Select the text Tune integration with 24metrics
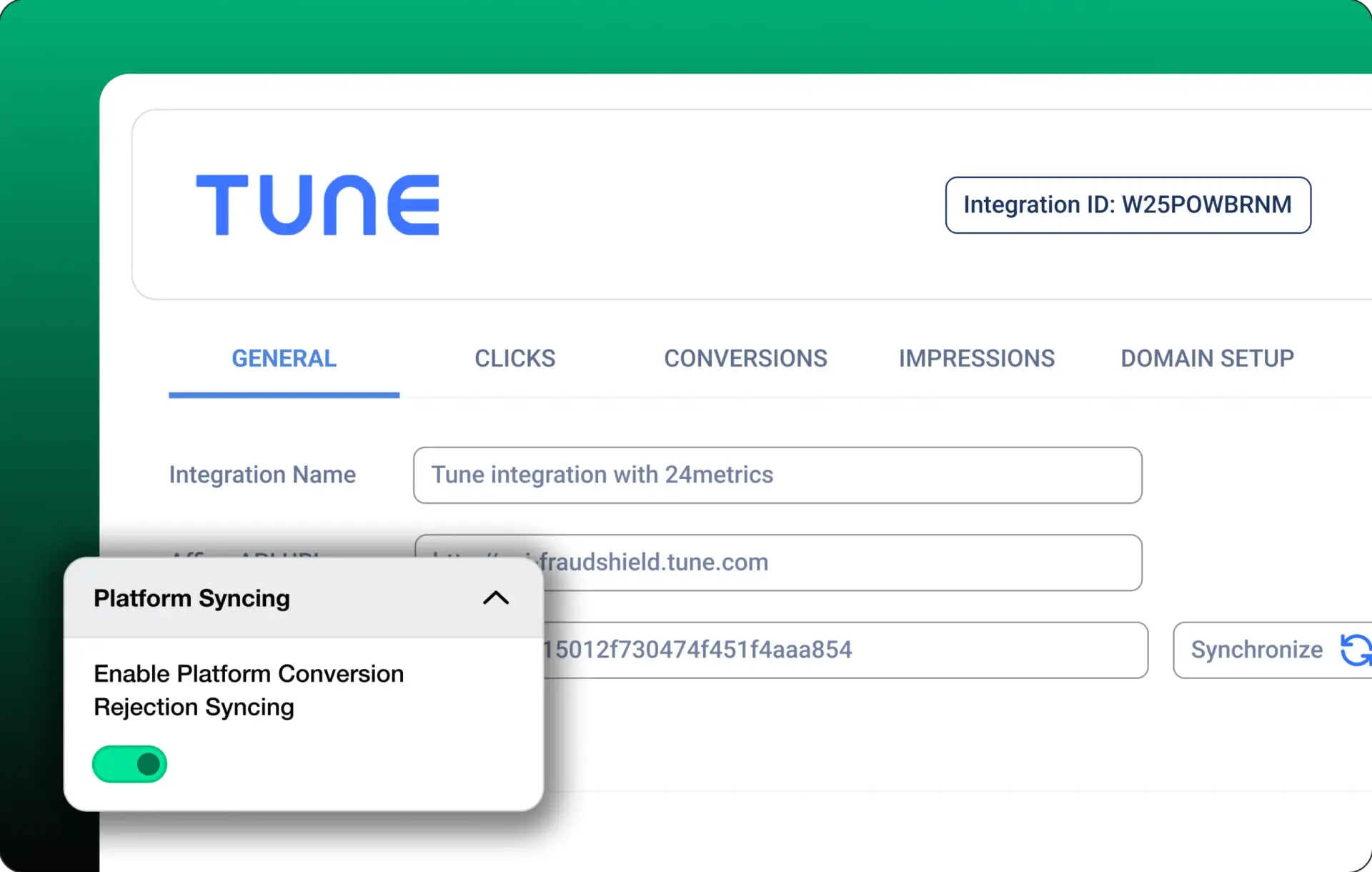This screenshot has width=1372, height=872. 601,475
